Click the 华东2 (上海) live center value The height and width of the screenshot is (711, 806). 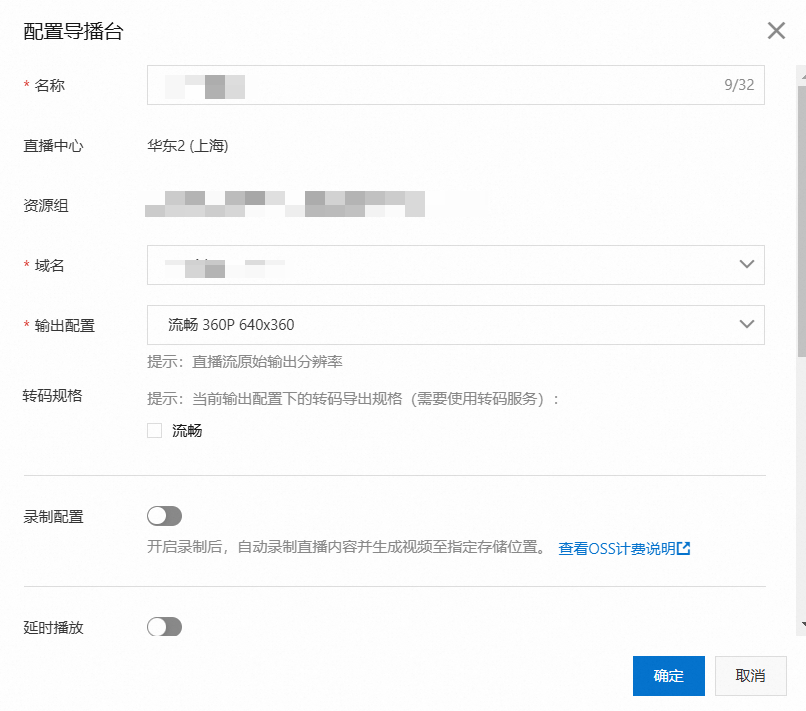tap(188, 146)
